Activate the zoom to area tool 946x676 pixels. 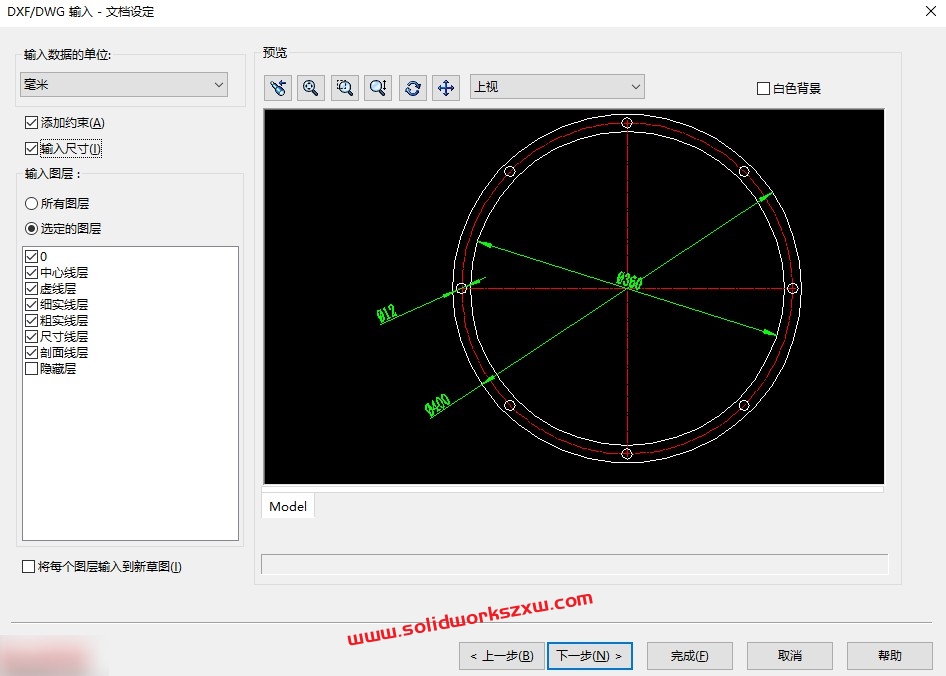(345, 88)
